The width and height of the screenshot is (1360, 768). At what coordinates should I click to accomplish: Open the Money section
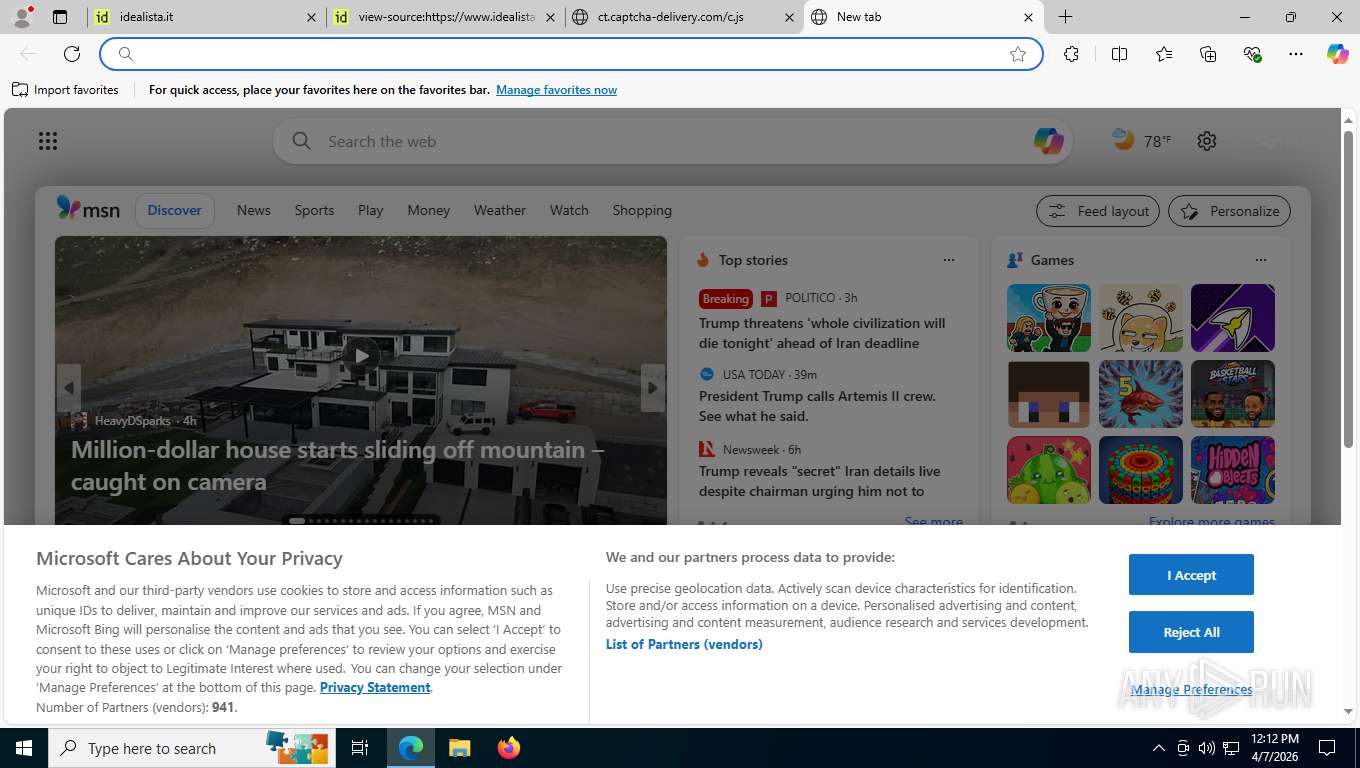click(429, 210)
